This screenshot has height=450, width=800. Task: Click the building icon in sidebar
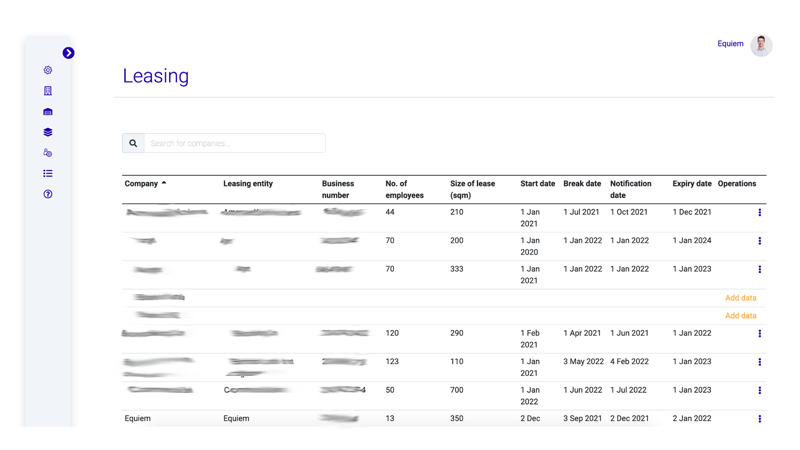48,91
